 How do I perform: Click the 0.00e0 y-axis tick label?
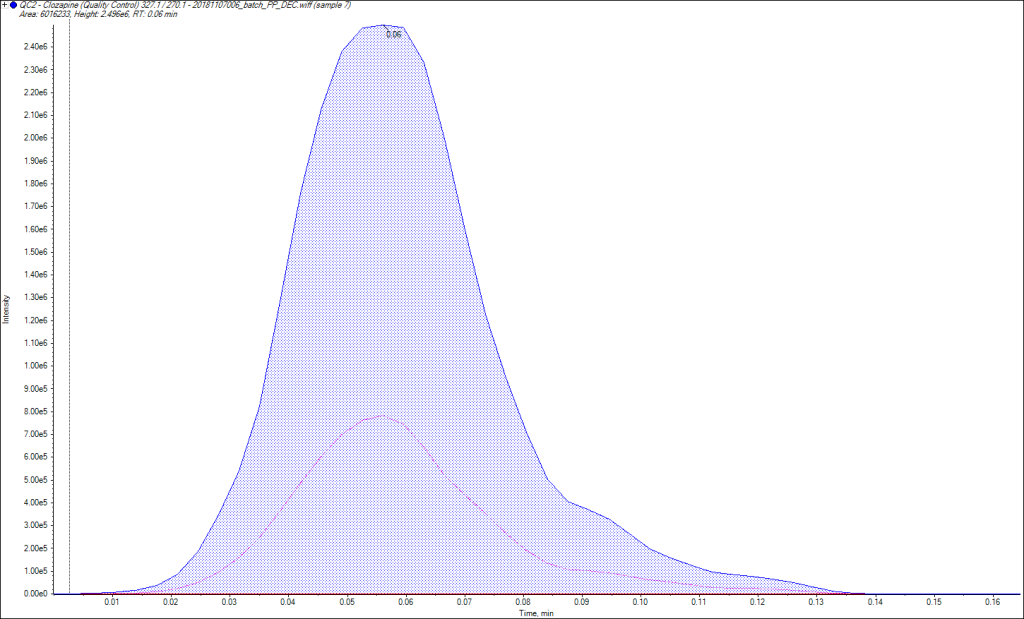(x=35, y=594)
